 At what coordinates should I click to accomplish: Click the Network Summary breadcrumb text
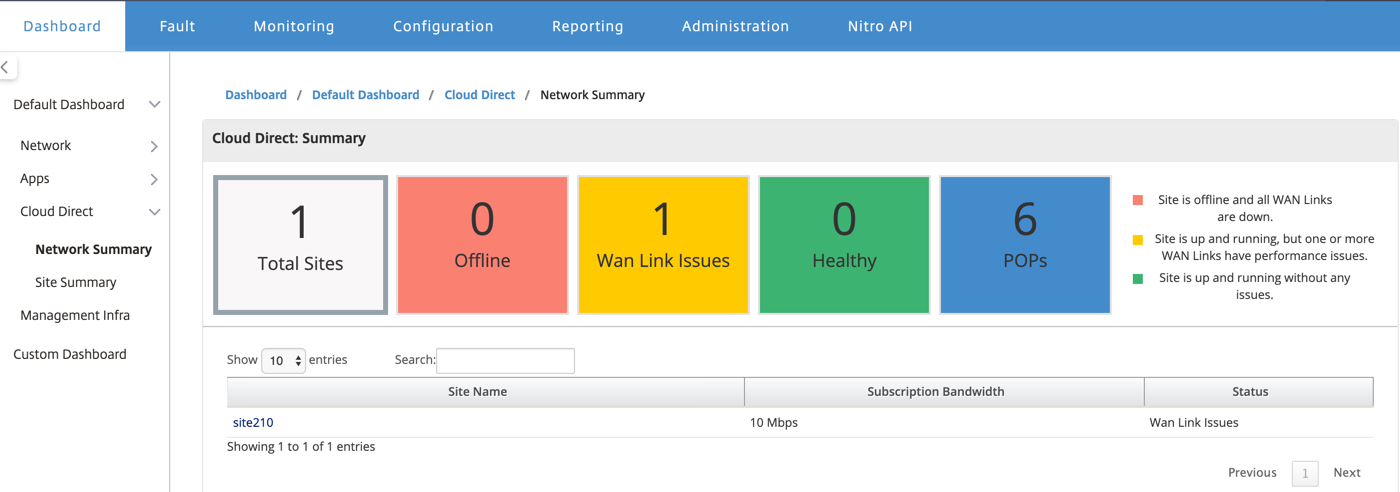592,95
